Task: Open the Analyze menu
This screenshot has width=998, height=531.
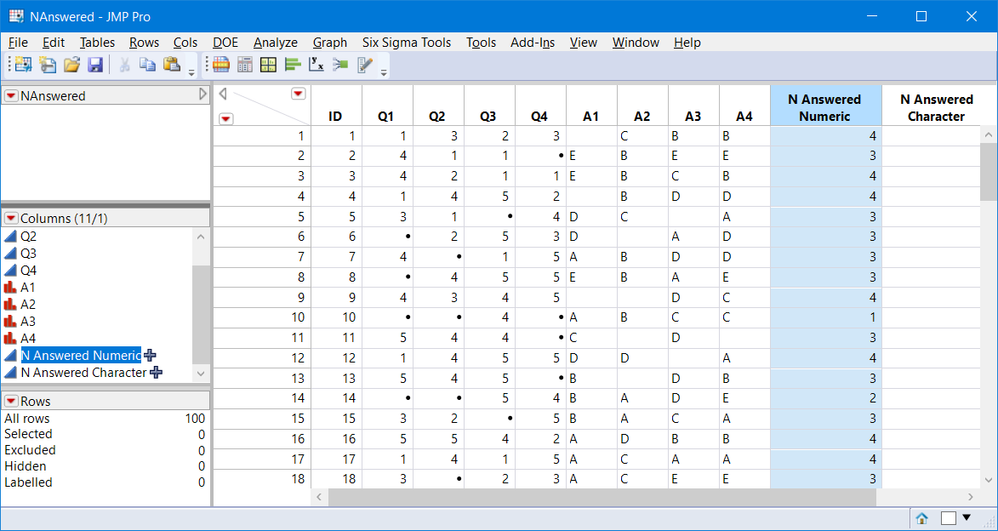Action: (276, 43)
